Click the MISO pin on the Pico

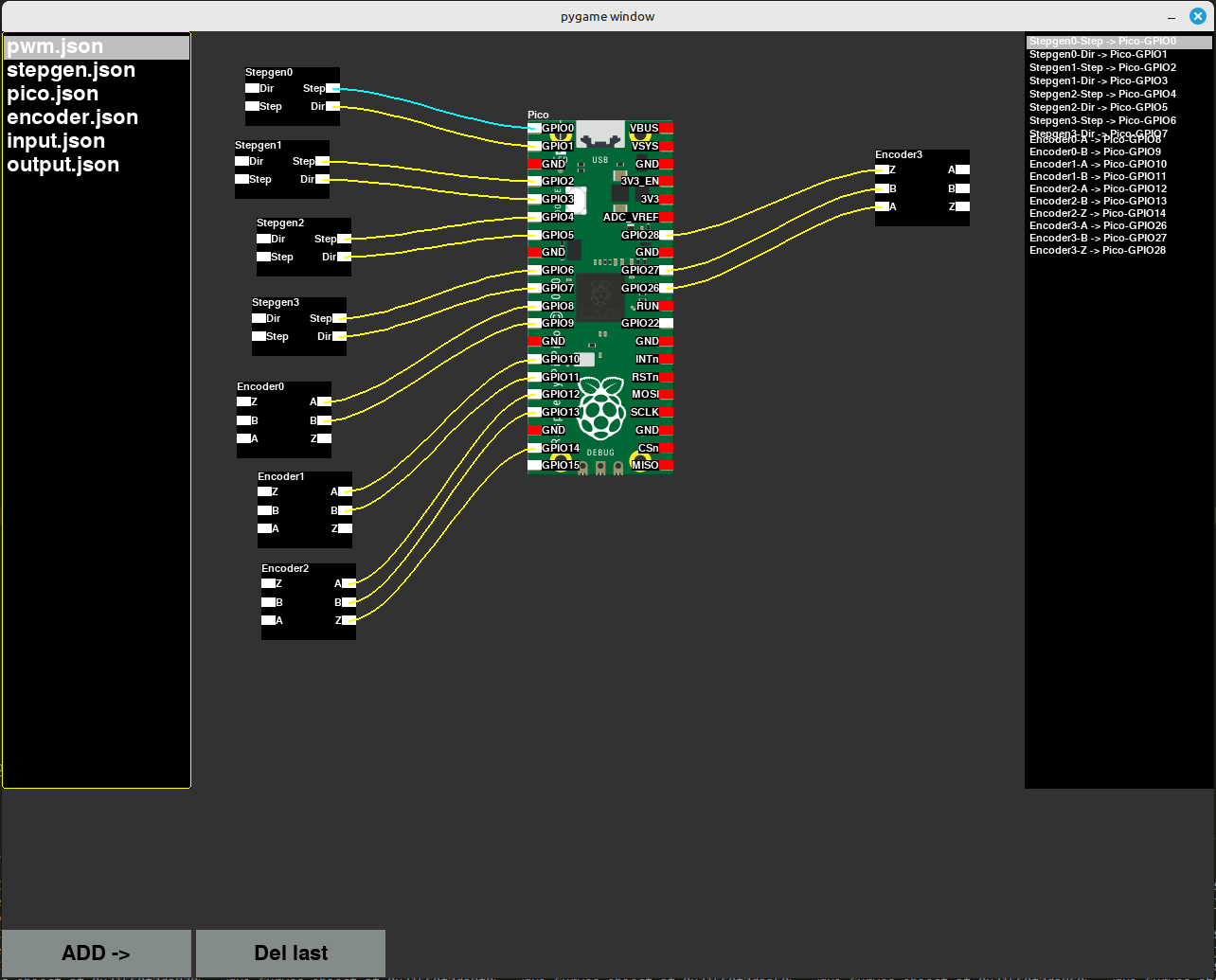[666, 465]
